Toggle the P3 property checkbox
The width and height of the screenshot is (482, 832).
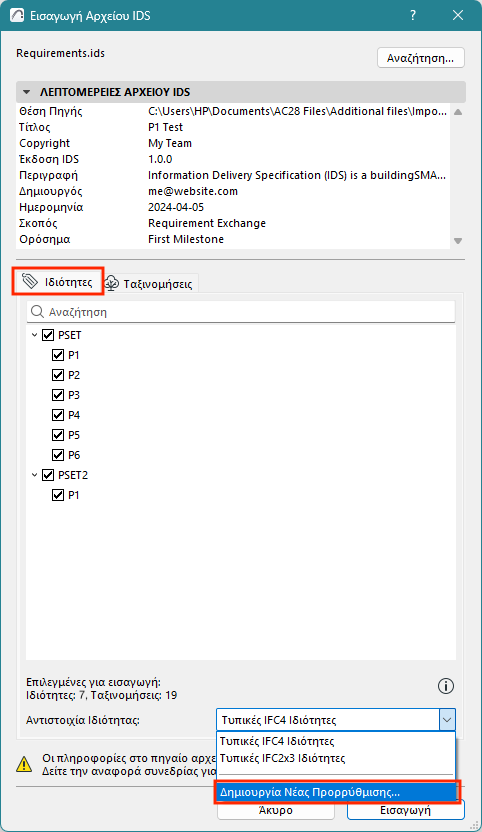tap(58, 395)
